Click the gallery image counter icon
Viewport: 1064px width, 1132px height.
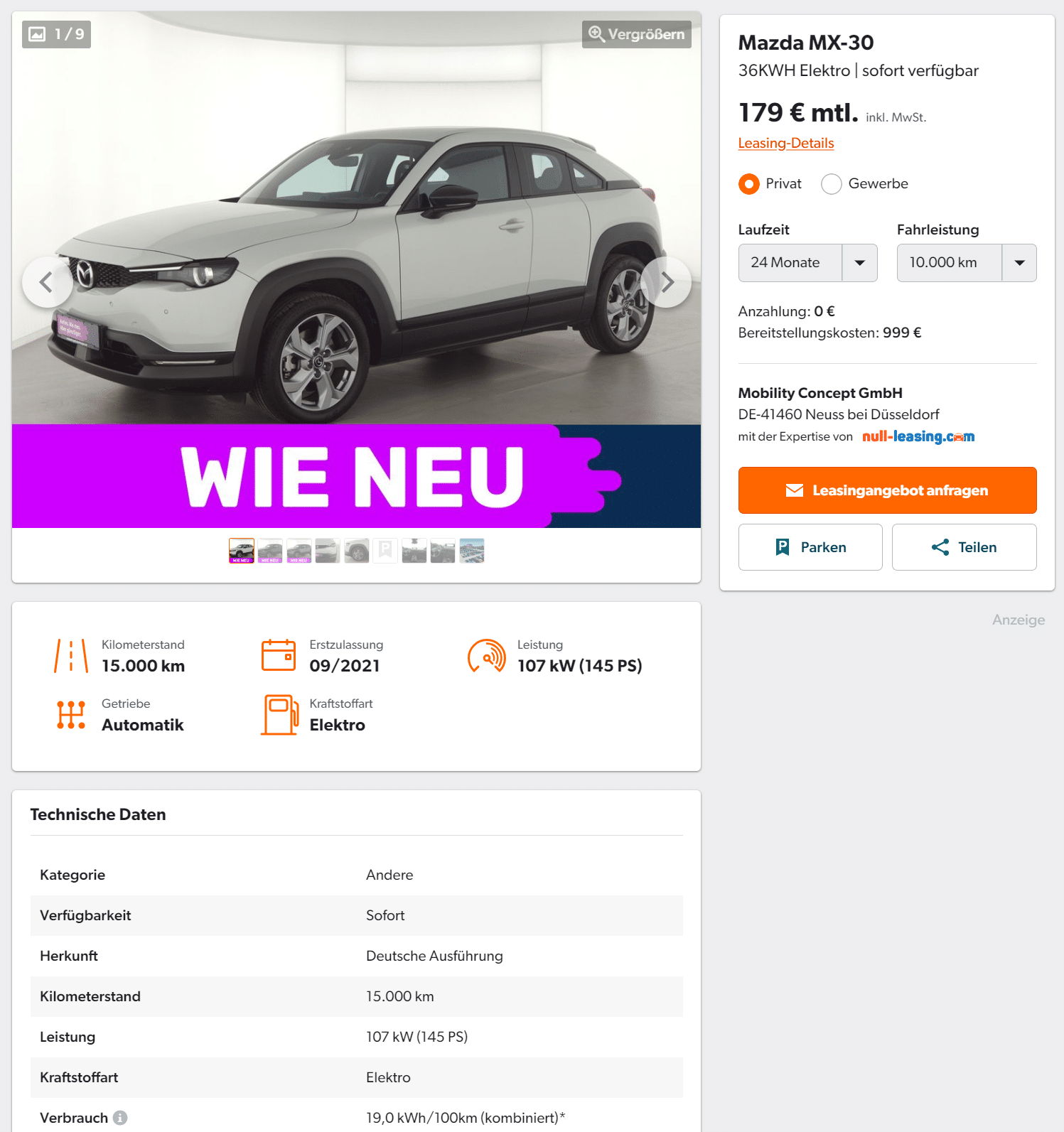click(37, 34)
